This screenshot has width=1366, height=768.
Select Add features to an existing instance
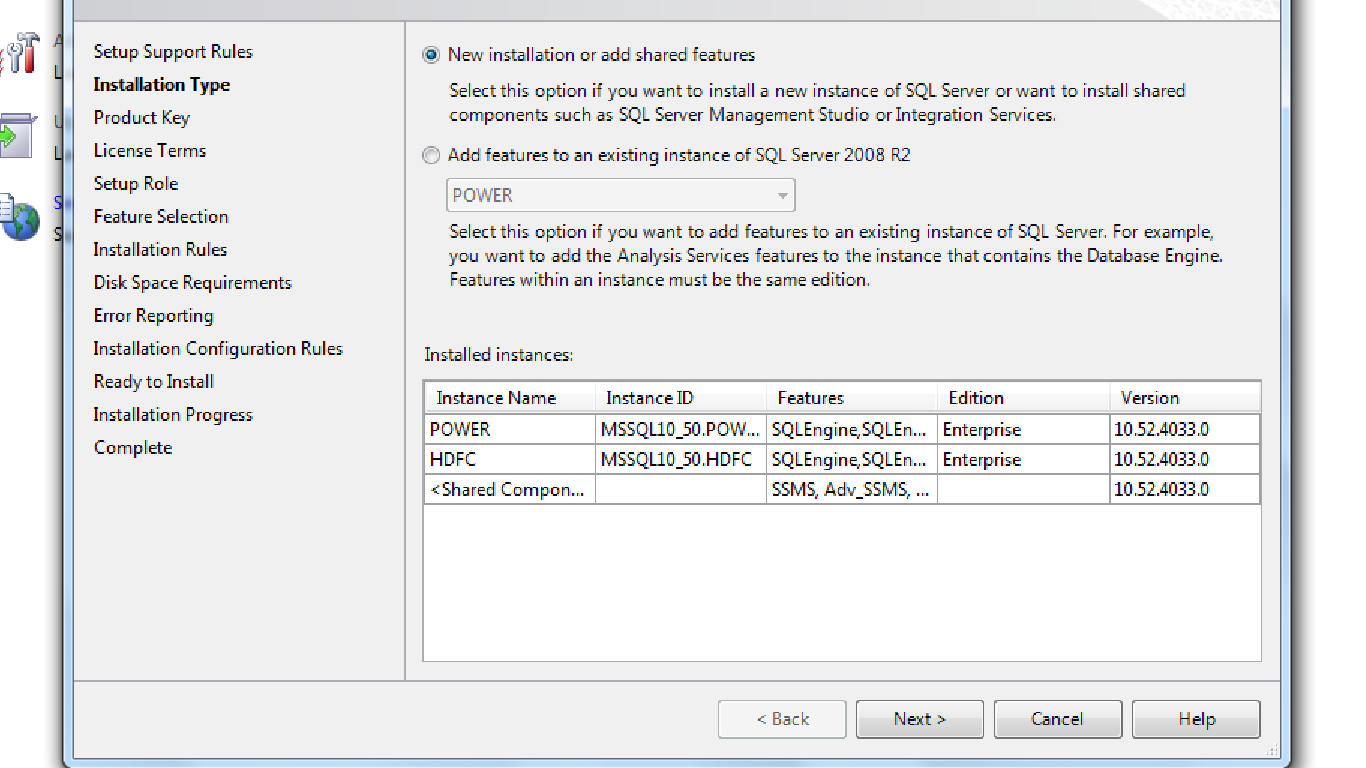(431, 155)
